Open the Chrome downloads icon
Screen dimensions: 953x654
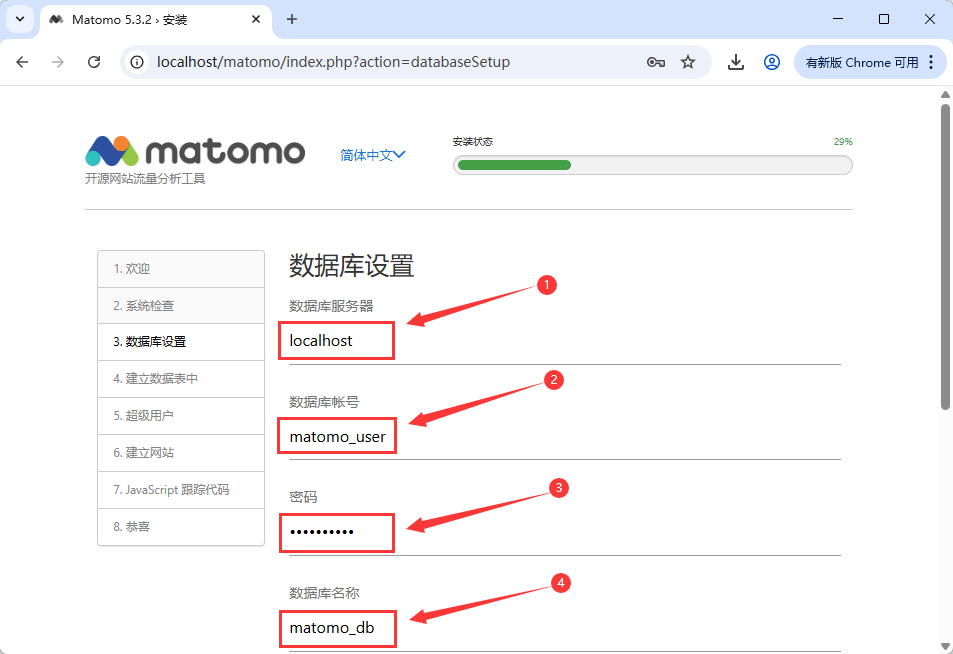tap(736, 62)
